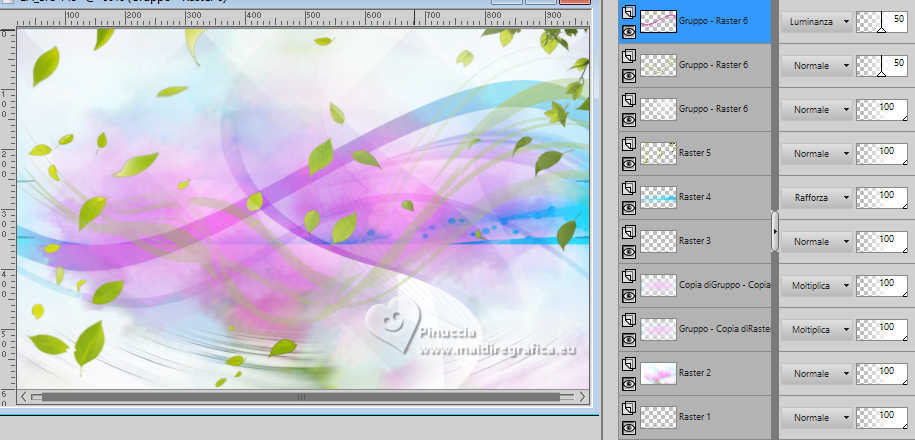Viewport: 915px width, 440px height.
Task: Click layer type icon of Raster 1
Action: (628, 408)
